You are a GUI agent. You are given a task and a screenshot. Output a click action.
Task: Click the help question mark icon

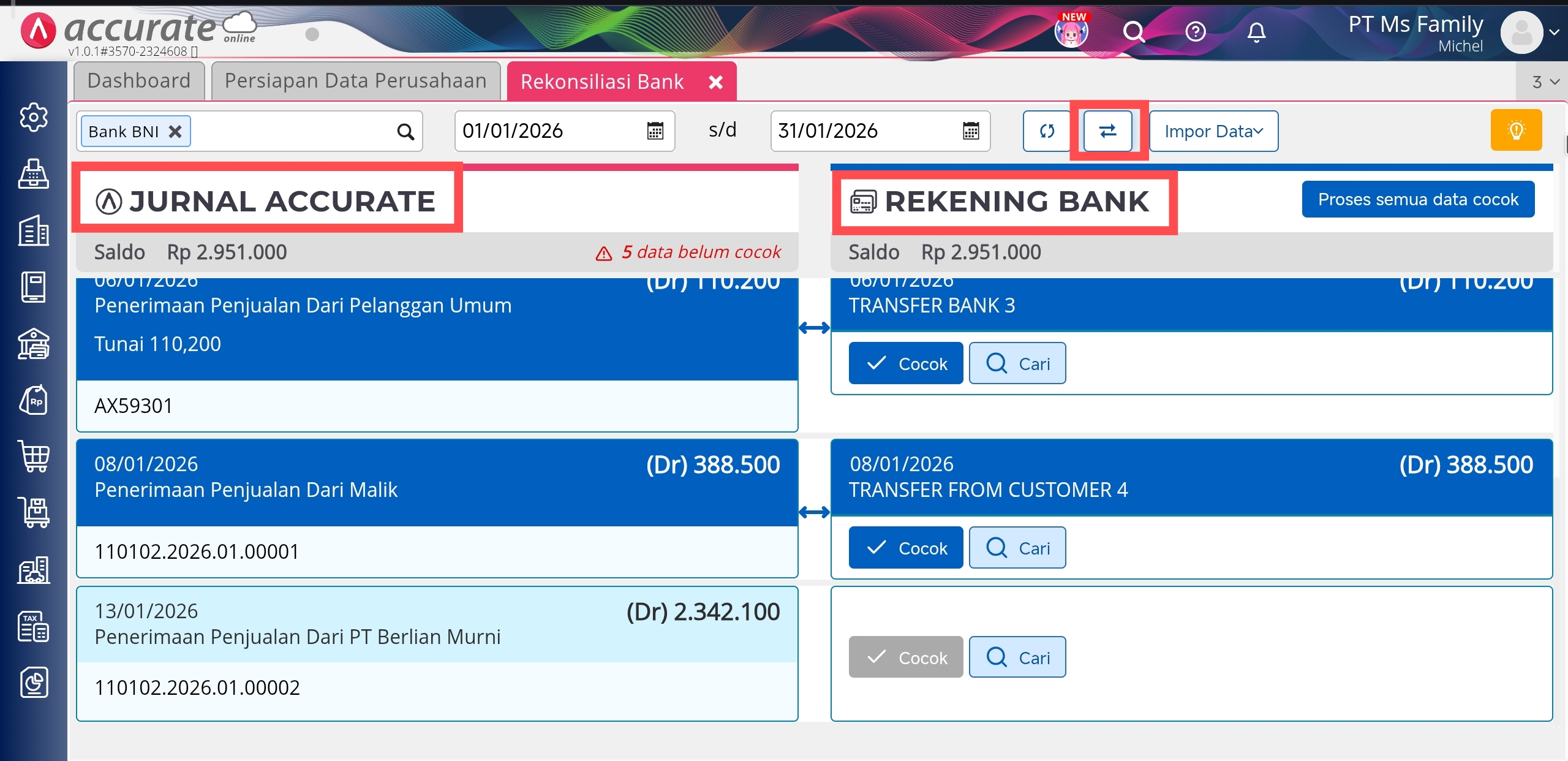point(1195,32)
